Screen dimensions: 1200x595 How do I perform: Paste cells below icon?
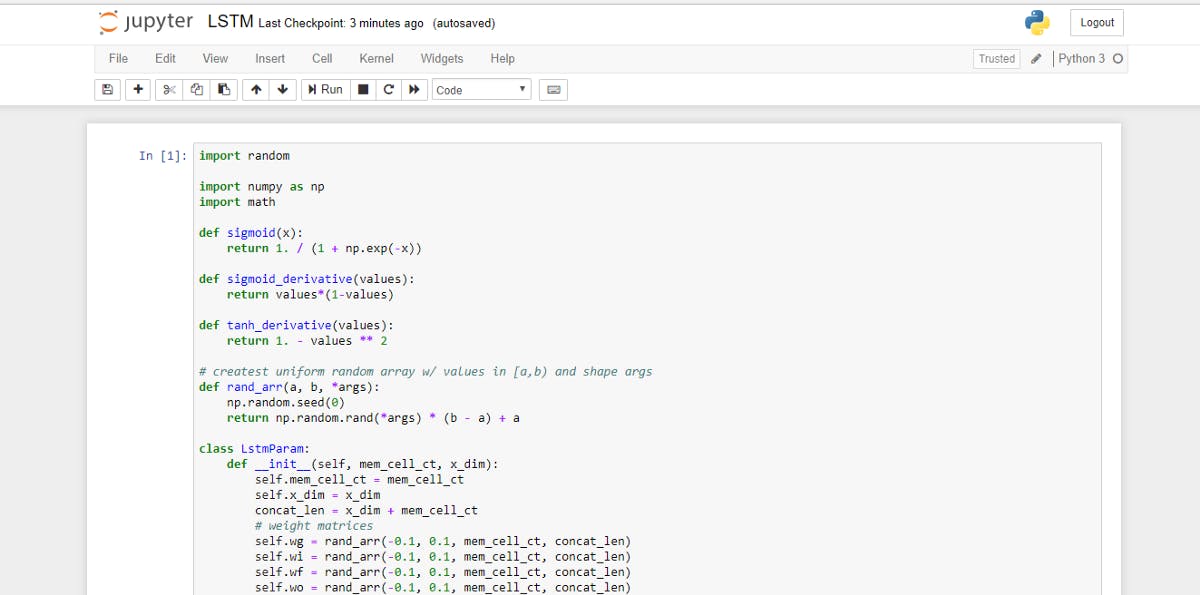pos(225,90)
